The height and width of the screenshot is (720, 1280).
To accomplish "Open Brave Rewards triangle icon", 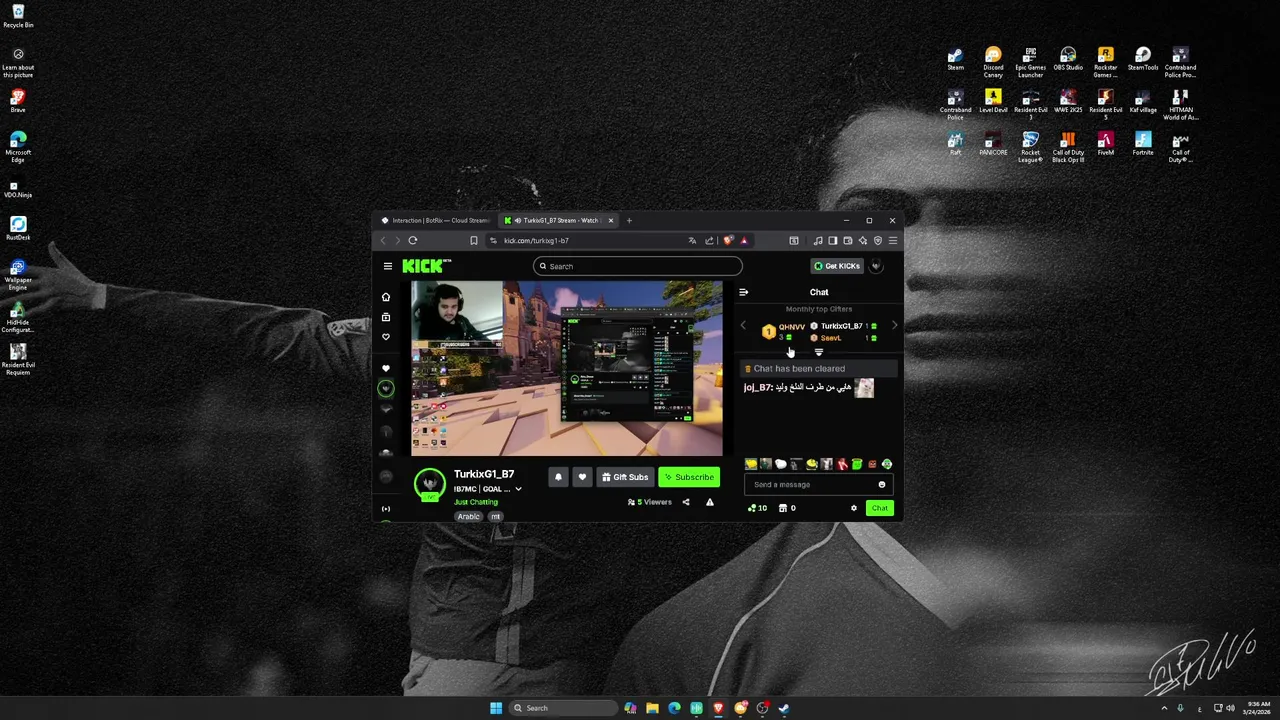I will point(744,241).
